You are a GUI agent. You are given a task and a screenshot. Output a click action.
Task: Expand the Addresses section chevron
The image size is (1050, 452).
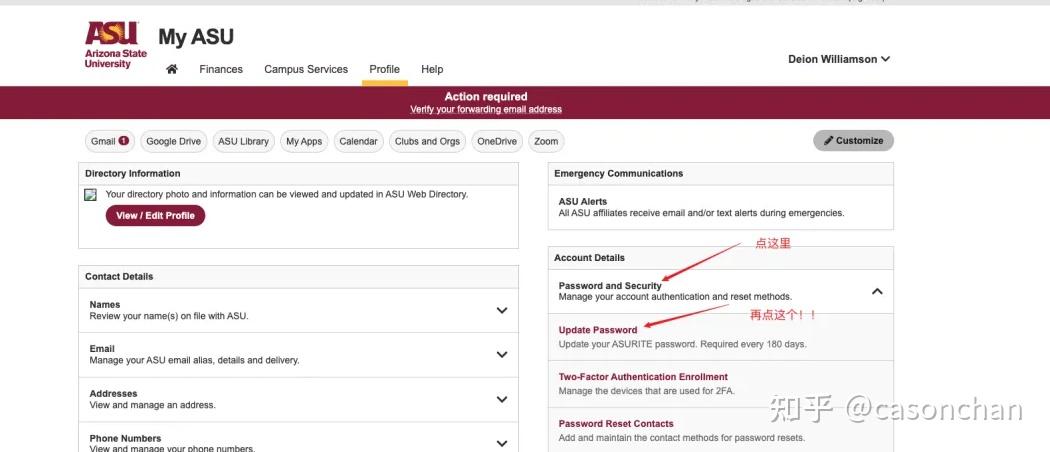point(502,399)
